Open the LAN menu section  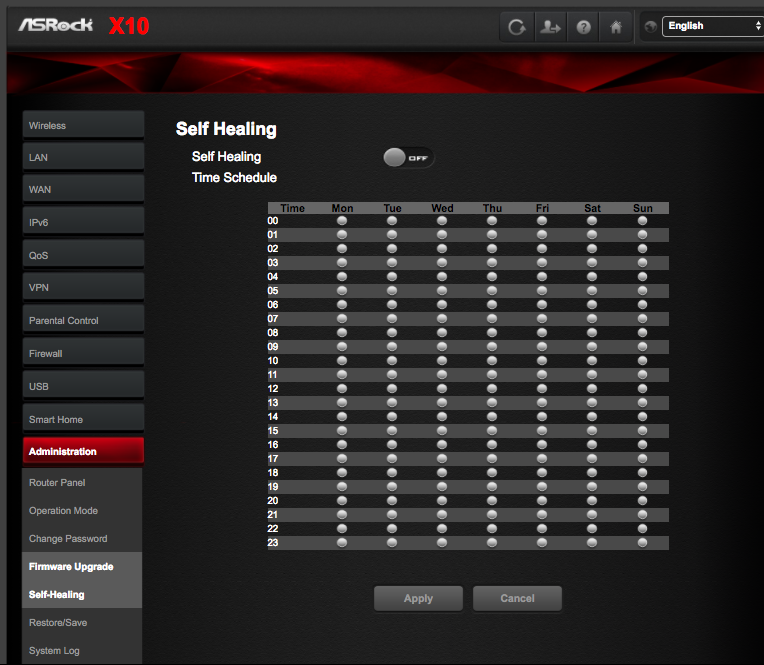pos(83,157)
